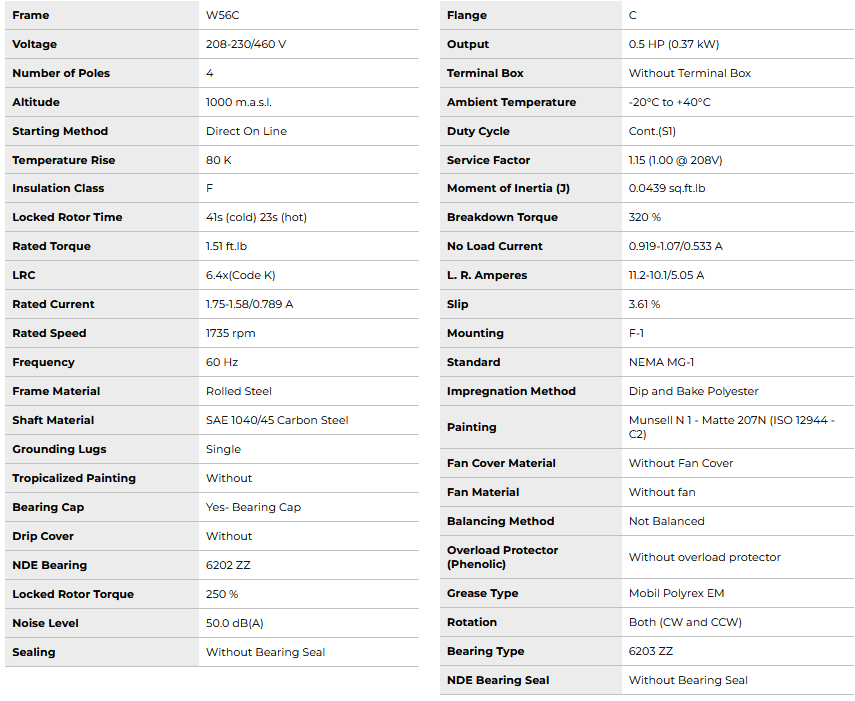The height and width of the screenshot is (701, 855).
Task: Select the voltage value 208-230/460 V
Action: [x=246, y=44]
